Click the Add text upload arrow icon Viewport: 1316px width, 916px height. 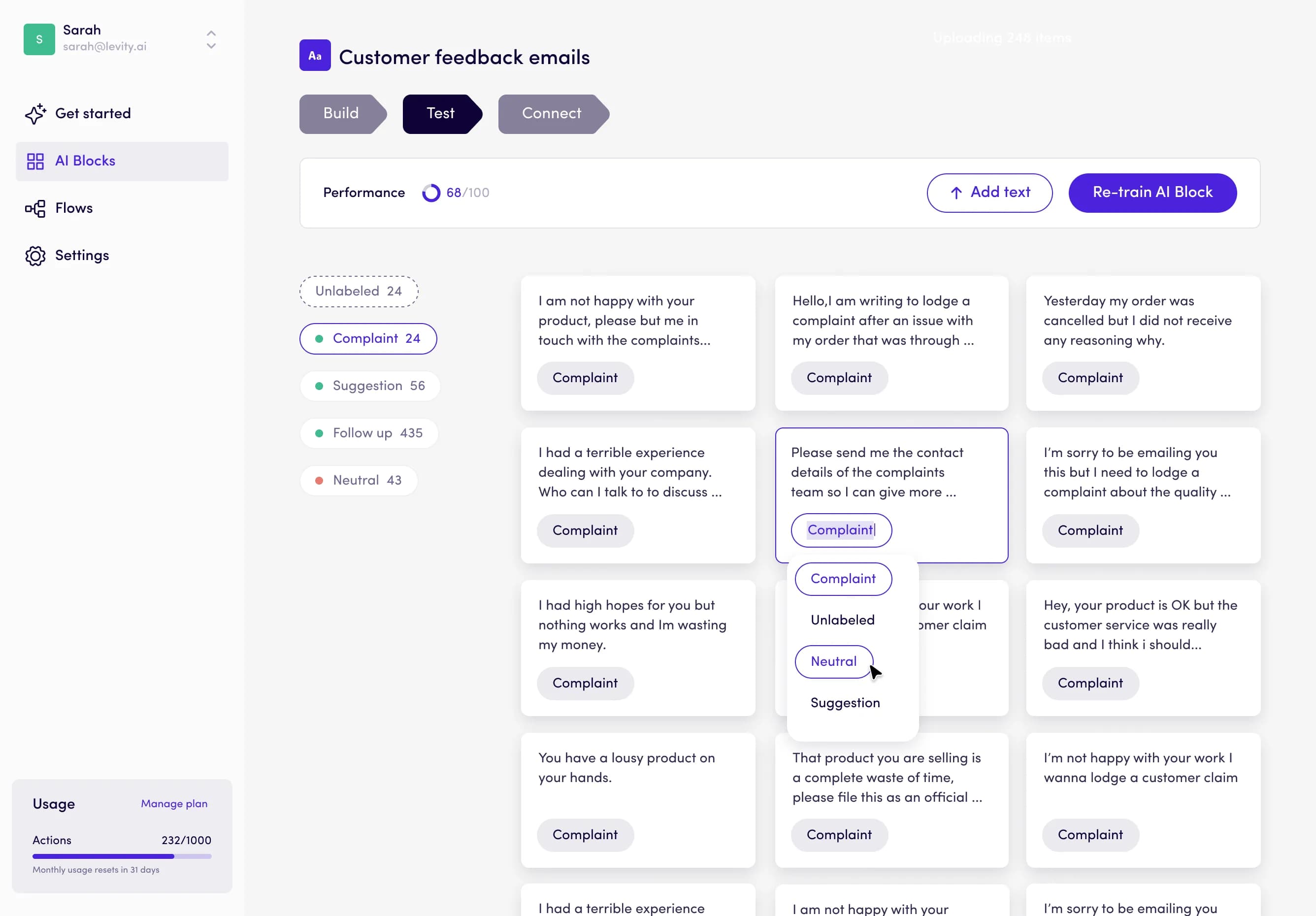click(x=955, y=193)
